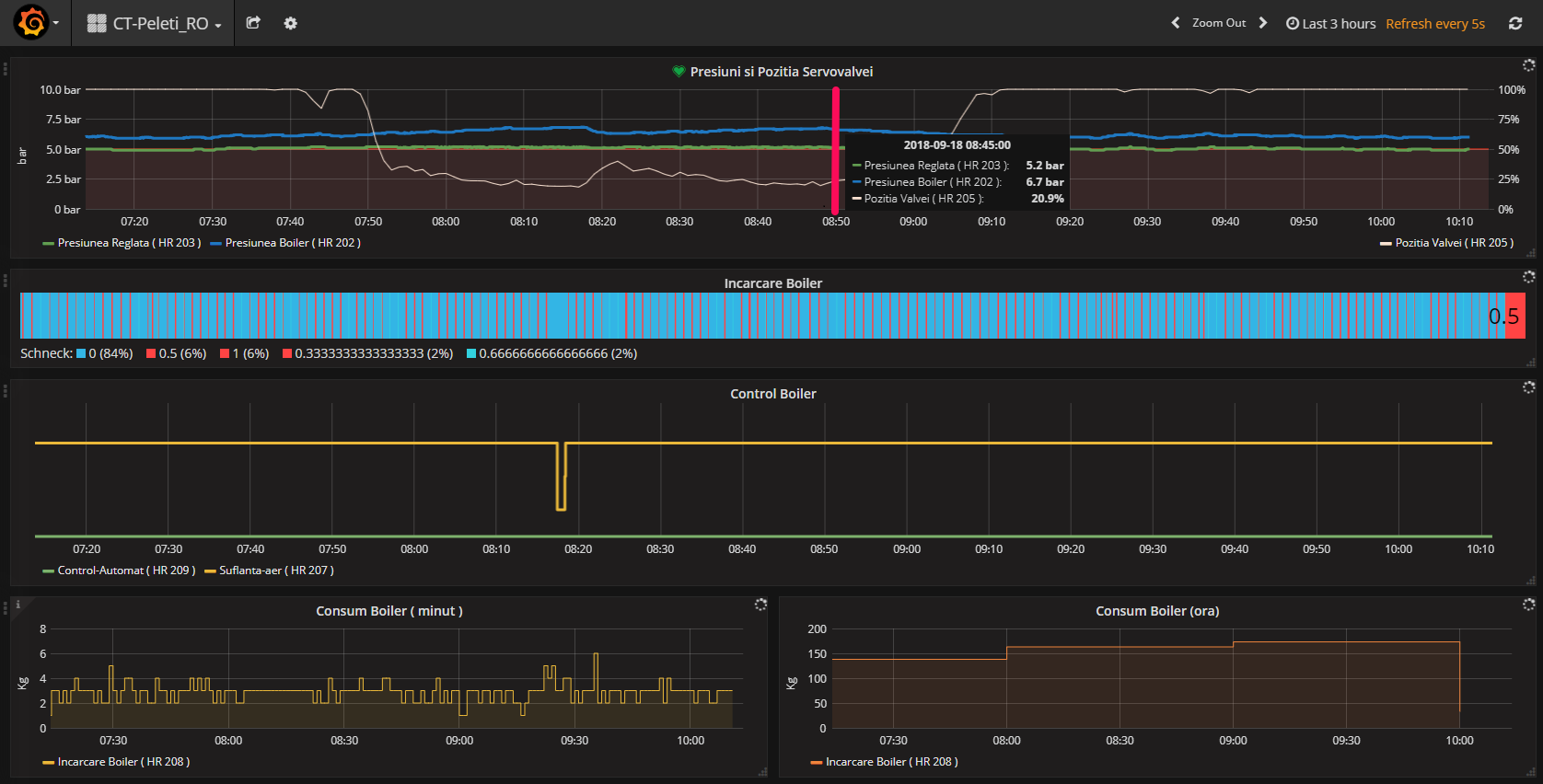Image resolution: width=1543 pixels, height=784 pixels.
Task: Open row menu handle beside Incarcare Boiler panel
Action: [5, 281]
